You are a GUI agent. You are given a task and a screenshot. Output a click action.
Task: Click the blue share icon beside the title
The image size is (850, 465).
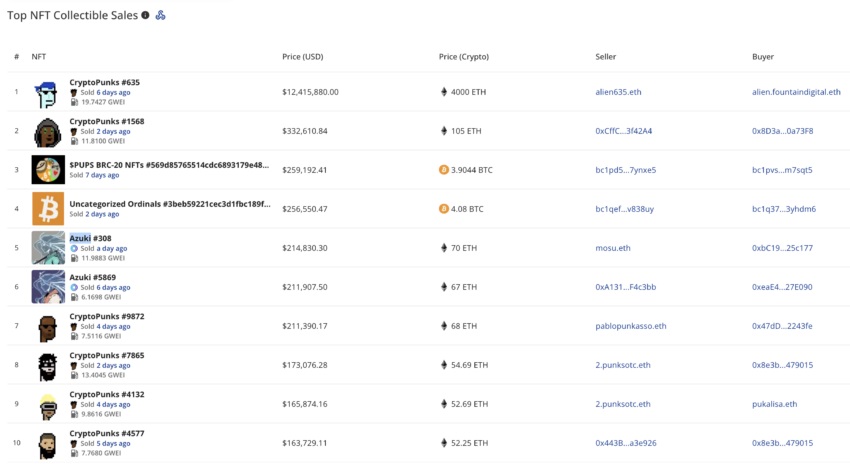tap(160, 15)
